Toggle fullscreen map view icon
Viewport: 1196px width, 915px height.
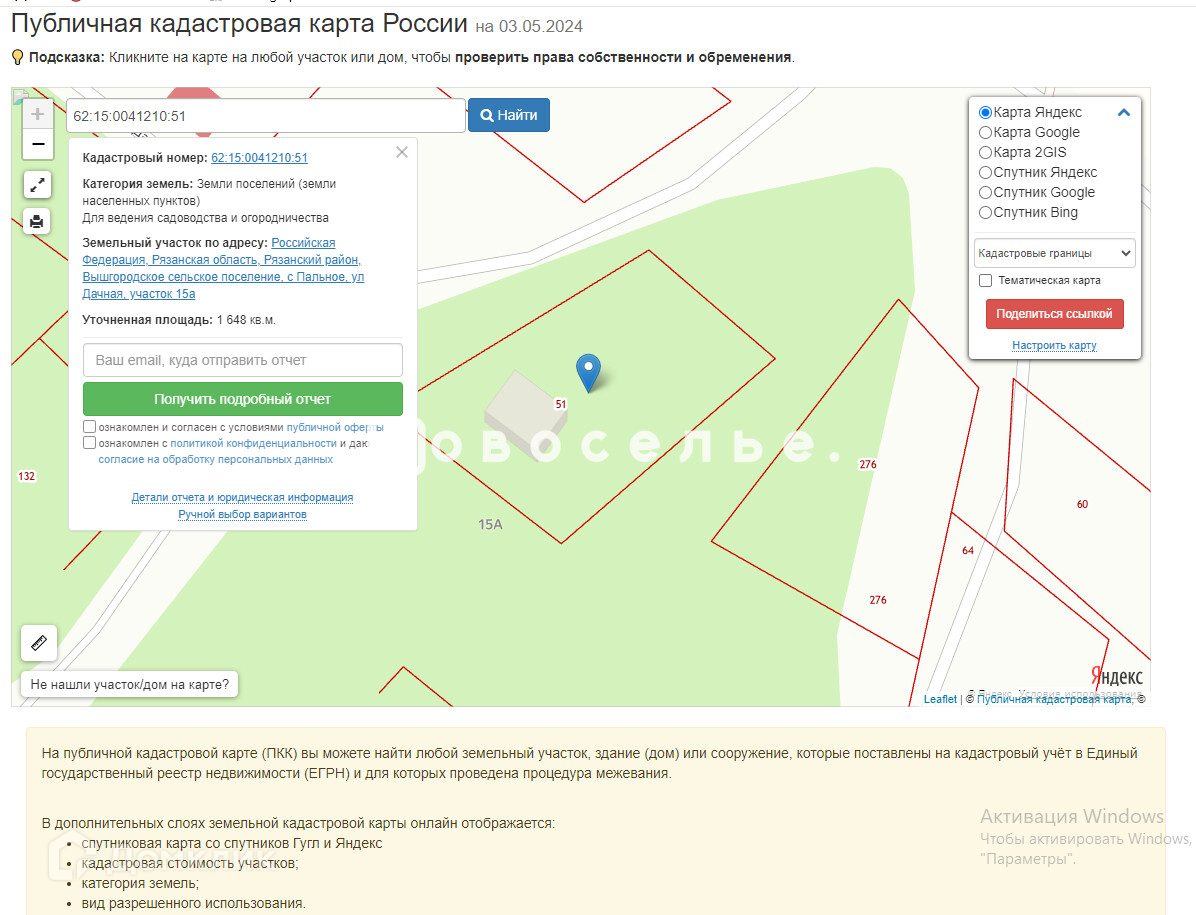coord(37,185)
